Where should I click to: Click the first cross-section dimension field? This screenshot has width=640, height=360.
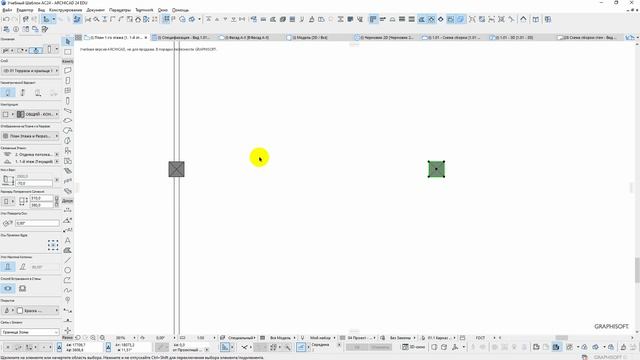pyautogui.click(x=42, y=198)
